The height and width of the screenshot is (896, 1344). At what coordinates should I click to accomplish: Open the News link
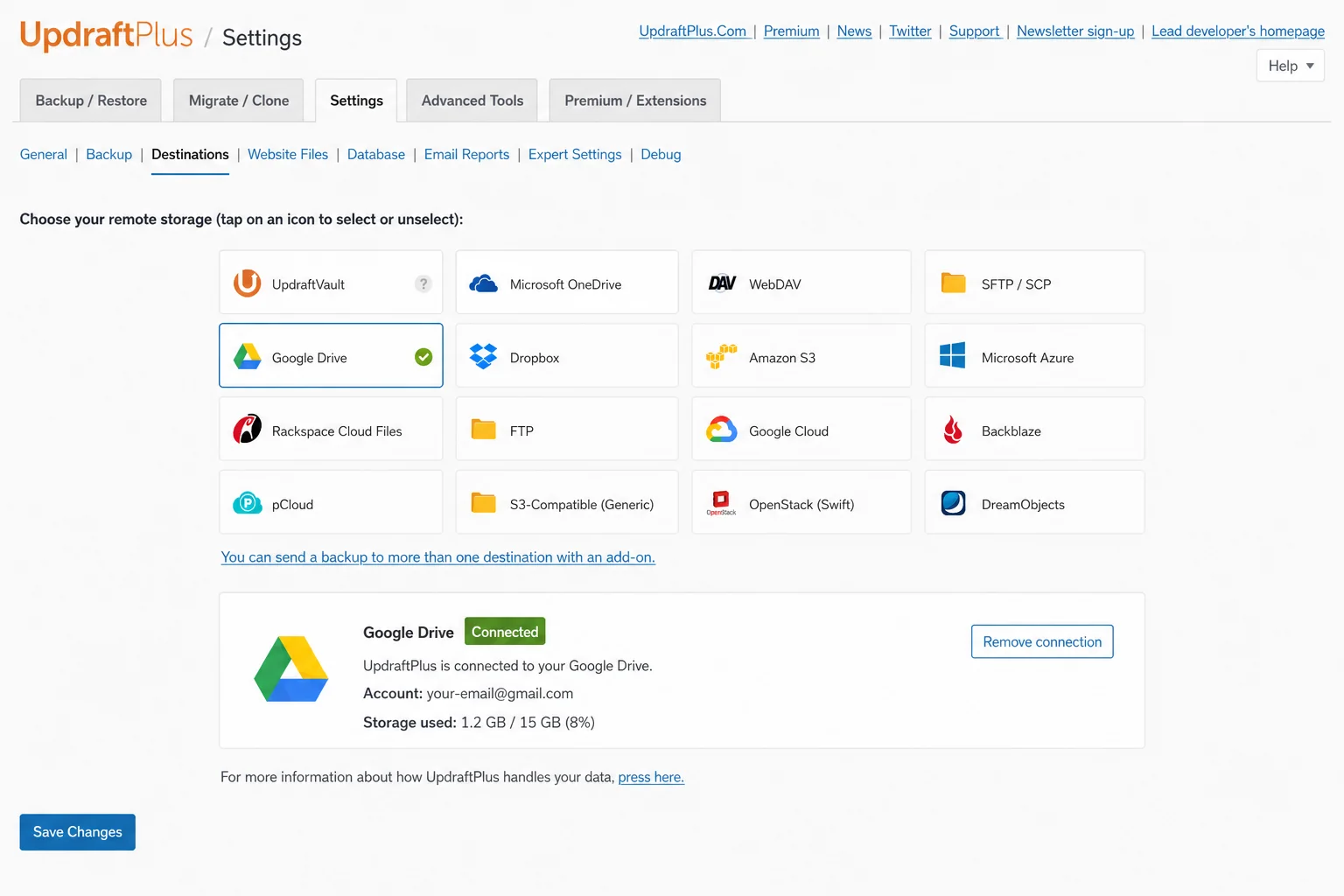point(854,31)
